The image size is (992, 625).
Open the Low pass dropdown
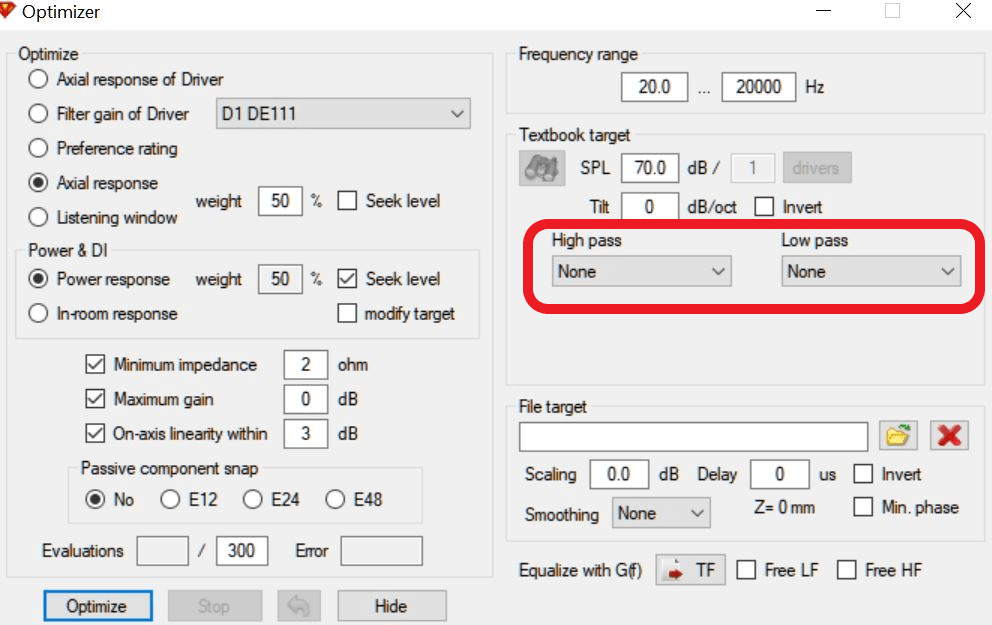[871, 271]
